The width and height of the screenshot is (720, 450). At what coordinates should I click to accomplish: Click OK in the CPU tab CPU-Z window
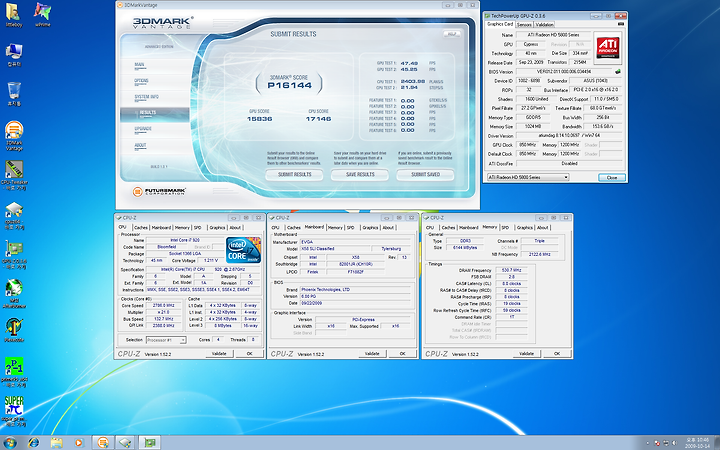[249, 354]
